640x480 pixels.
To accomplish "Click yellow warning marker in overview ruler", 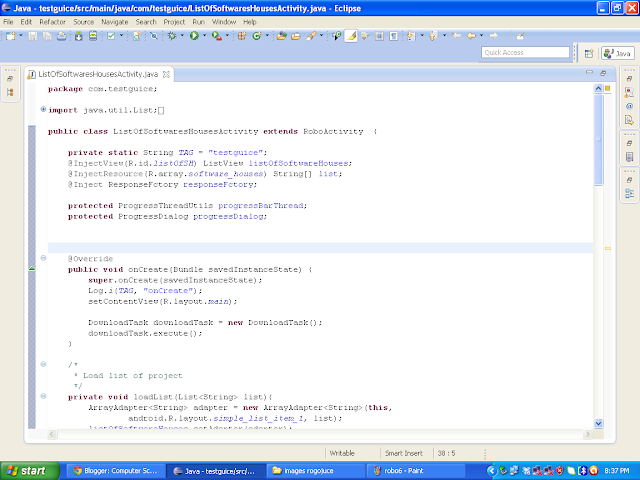I will pos(608,248).
